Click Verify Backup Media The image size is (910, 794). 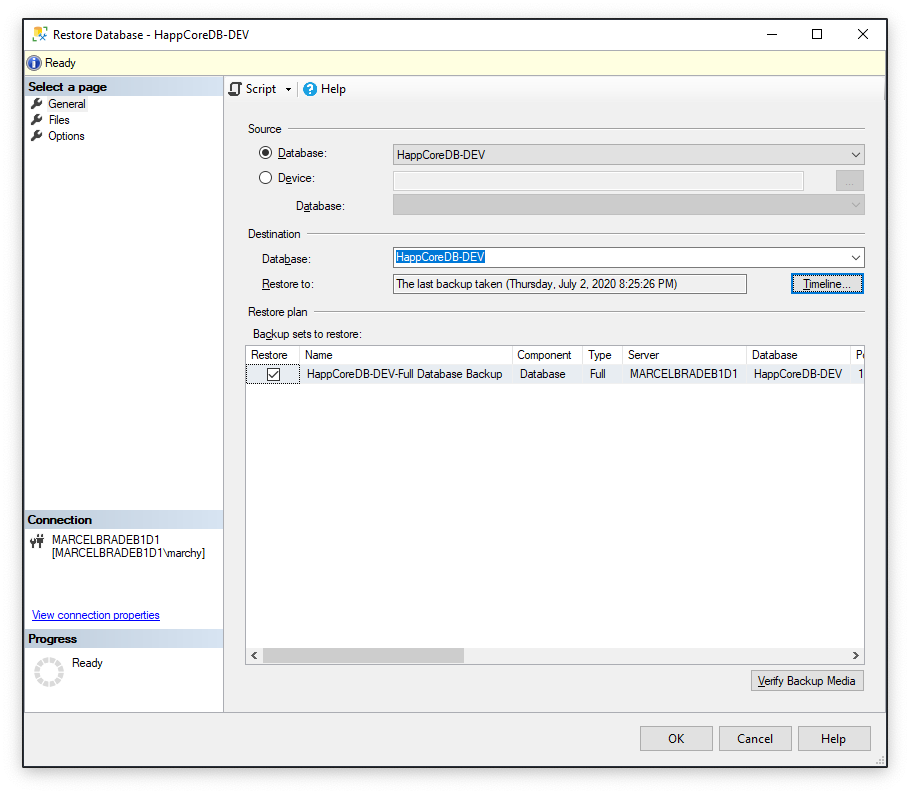(807, 680)
